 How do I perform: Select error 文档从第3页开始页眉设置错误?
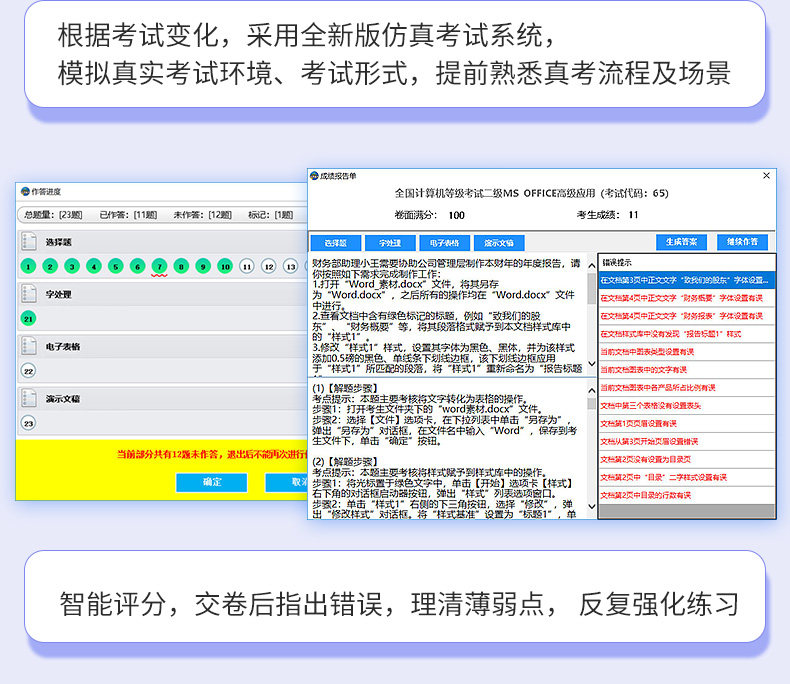click(x=686, y=441)
